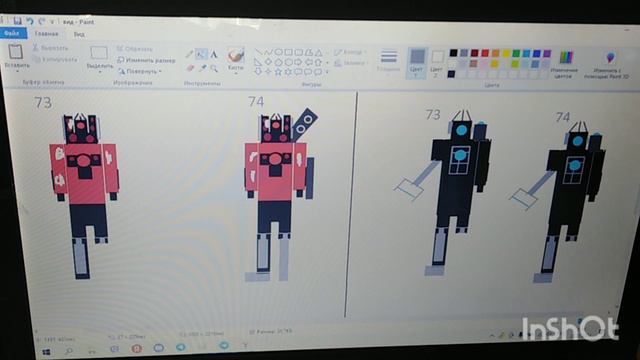Click the Save icon in quick access toolbar
Screen dimensions: 640x360
(x=18, y=20)
